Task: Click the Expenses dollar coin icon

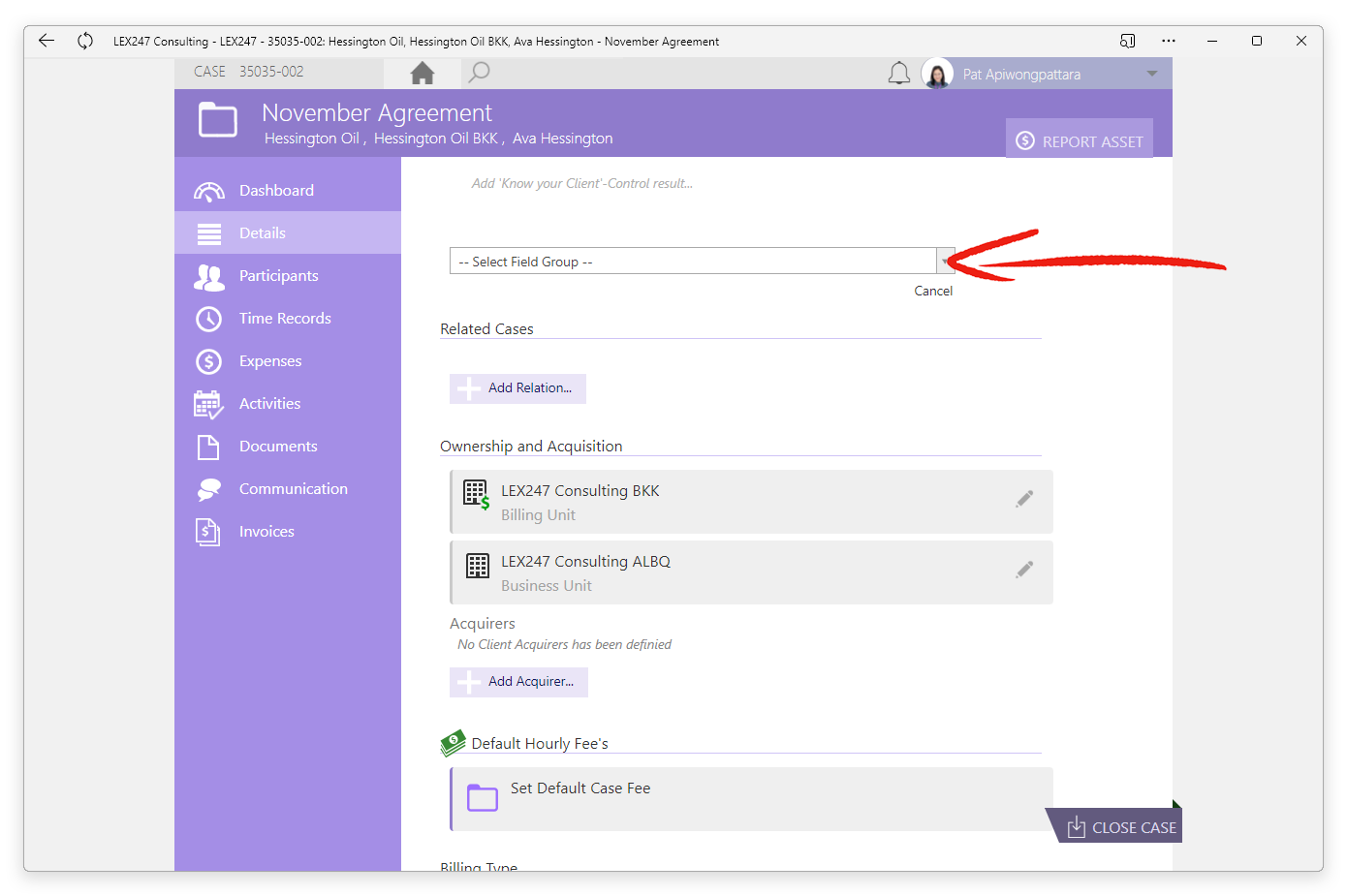Action: tap(208, 361)
